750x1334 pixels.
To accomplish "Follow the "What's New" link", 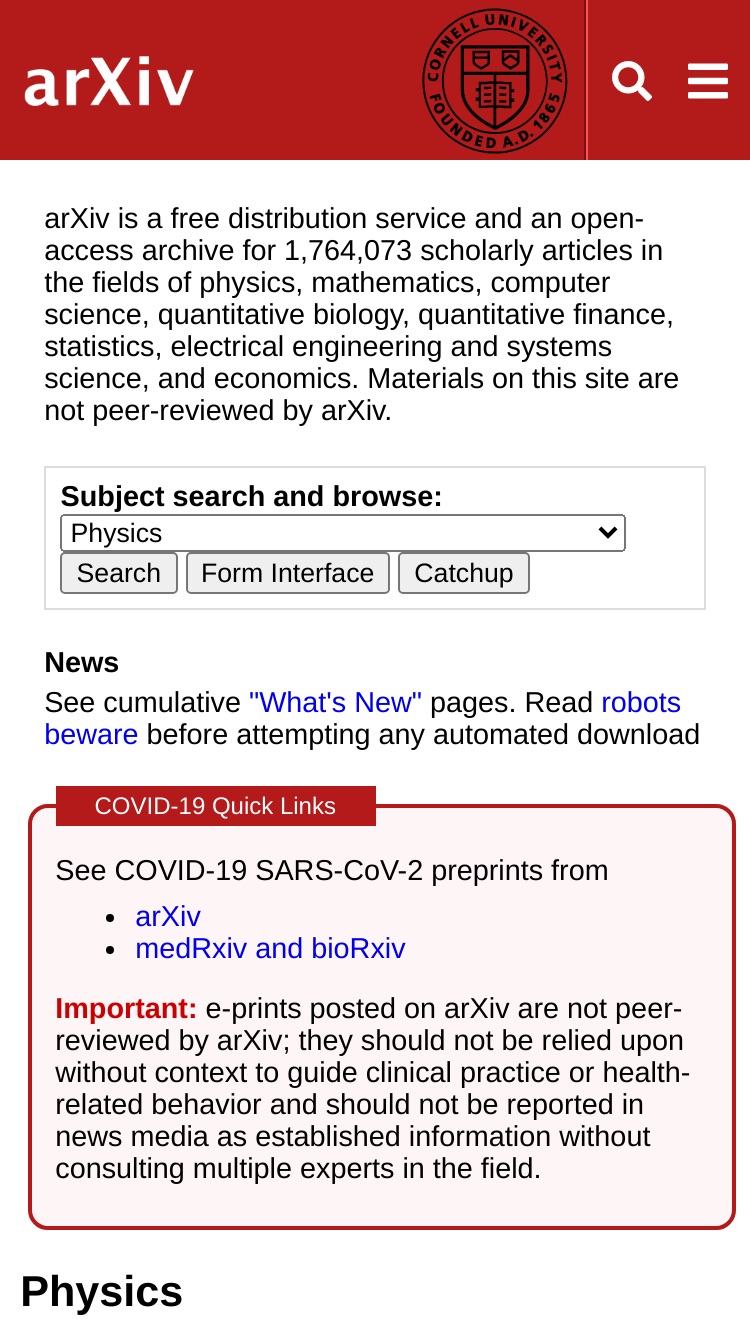I will [335, 703].
